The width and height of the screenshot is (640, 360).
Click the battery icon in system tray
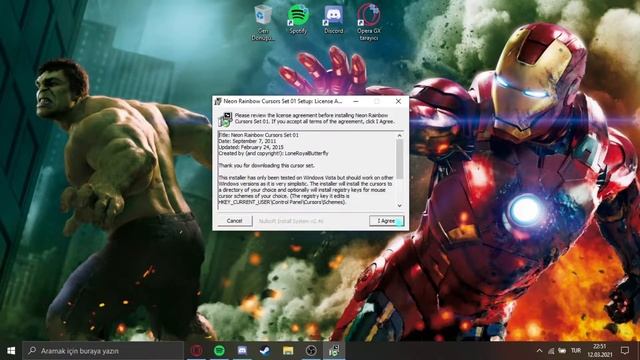[x=562, y=351]
